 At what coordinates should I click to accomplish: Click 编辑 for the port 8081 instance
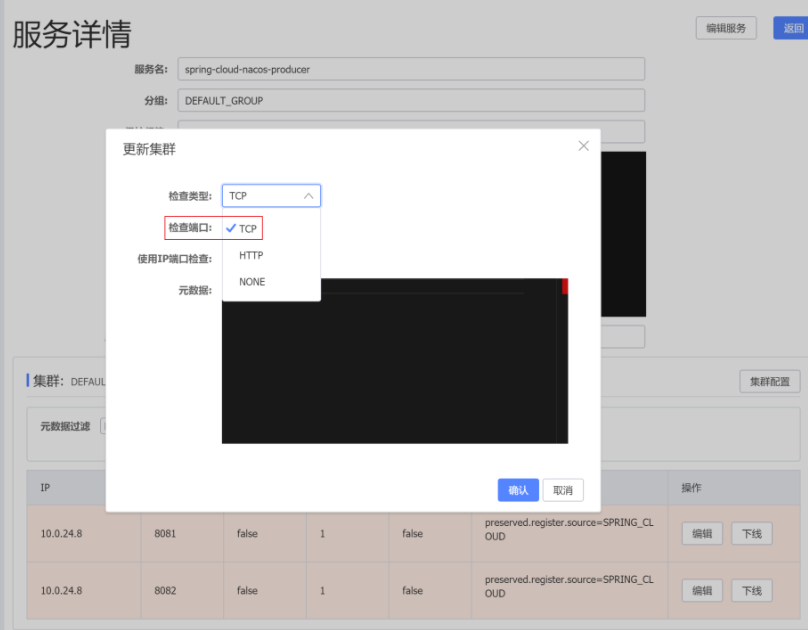tap(701, 533)
